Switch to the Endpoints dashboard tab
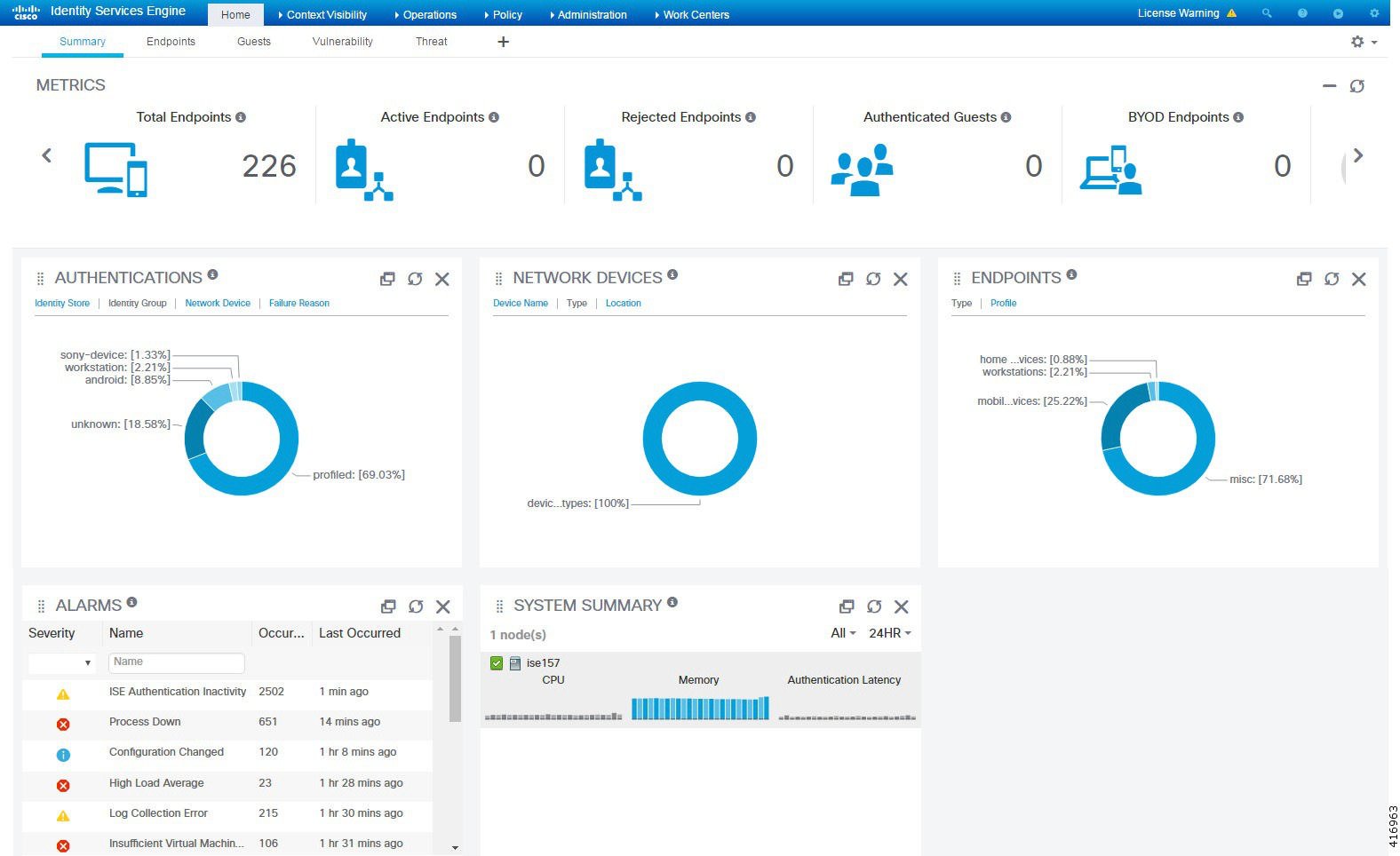The image size is (1400, 856). pos(171,42)
